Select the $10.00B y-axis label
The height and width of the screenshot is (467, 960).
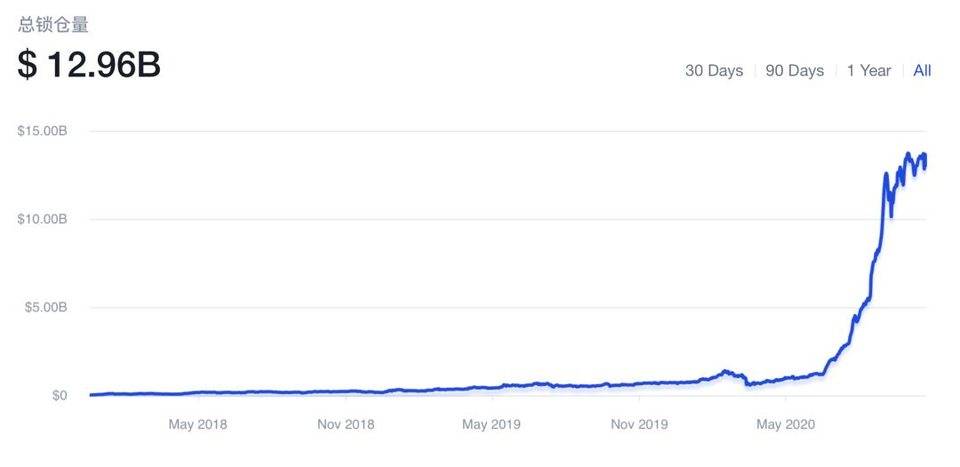click(42, 219)
